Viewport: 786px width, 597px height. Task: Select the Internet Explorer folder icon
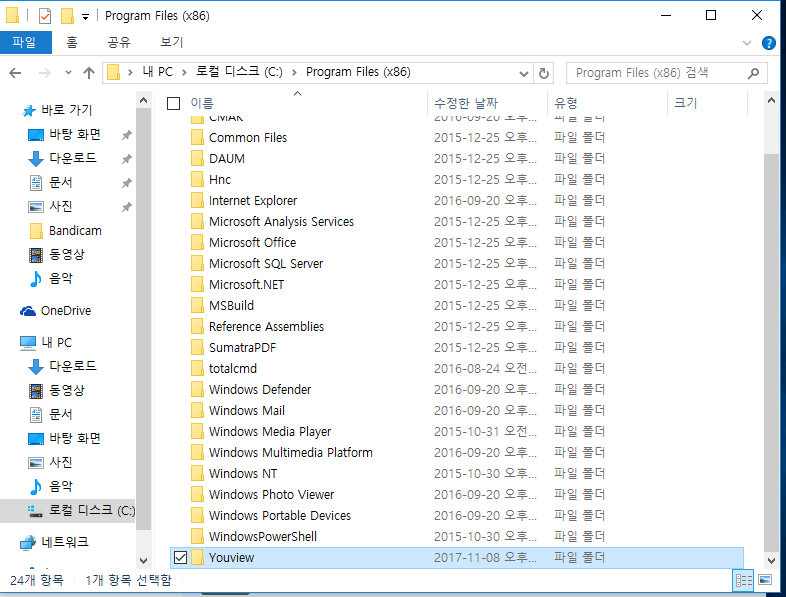198,201
